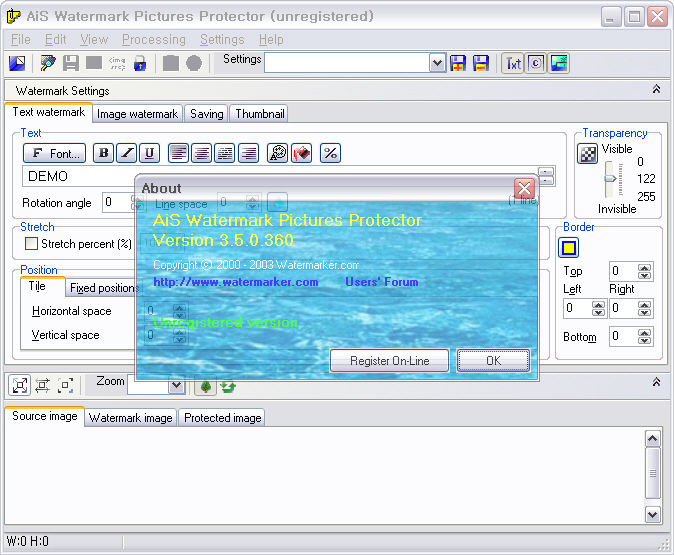Image resolution: width=674 pixels, height=555 pixels.
Task: Open the Users' Forum link
Action: pyautogui.click(x=382, y=282)
